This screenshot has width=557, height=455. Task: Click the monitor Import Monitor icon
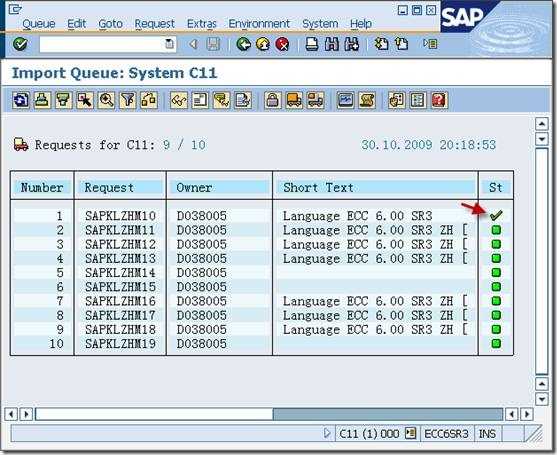point(345,100)
